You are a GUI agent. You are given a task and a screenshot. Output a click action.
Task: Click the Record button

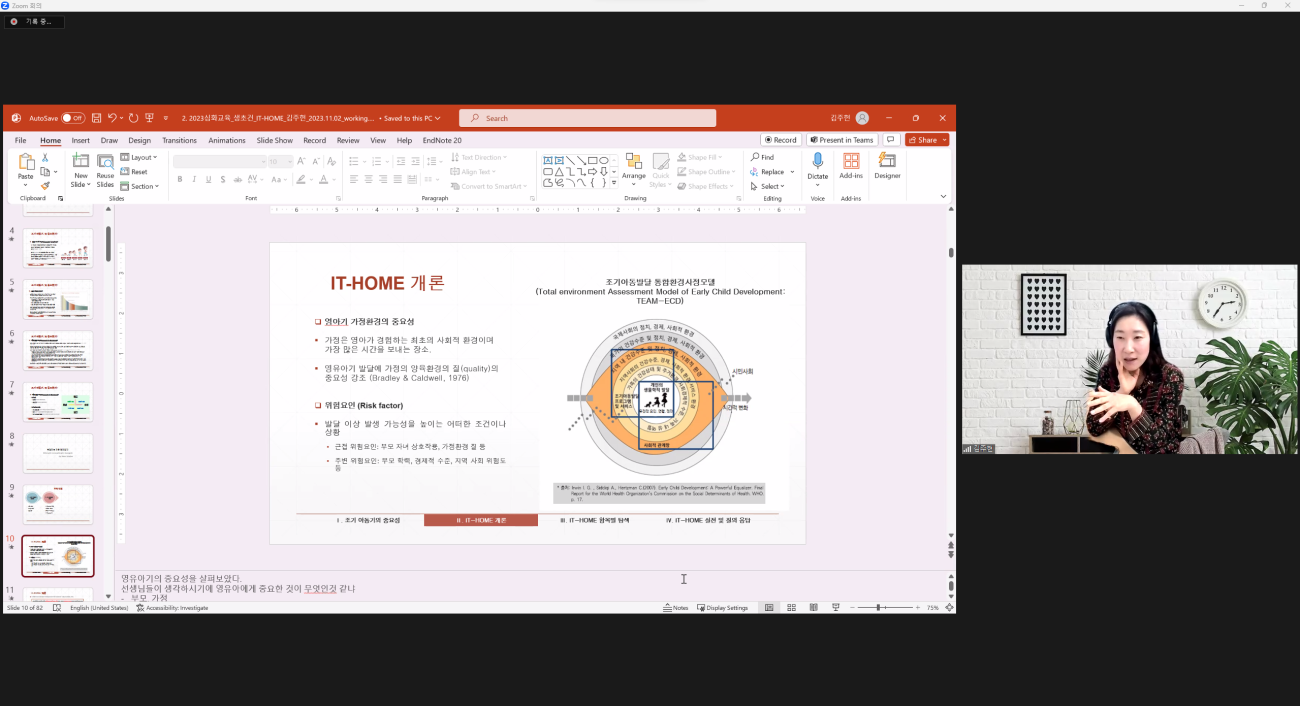[781, 140]
